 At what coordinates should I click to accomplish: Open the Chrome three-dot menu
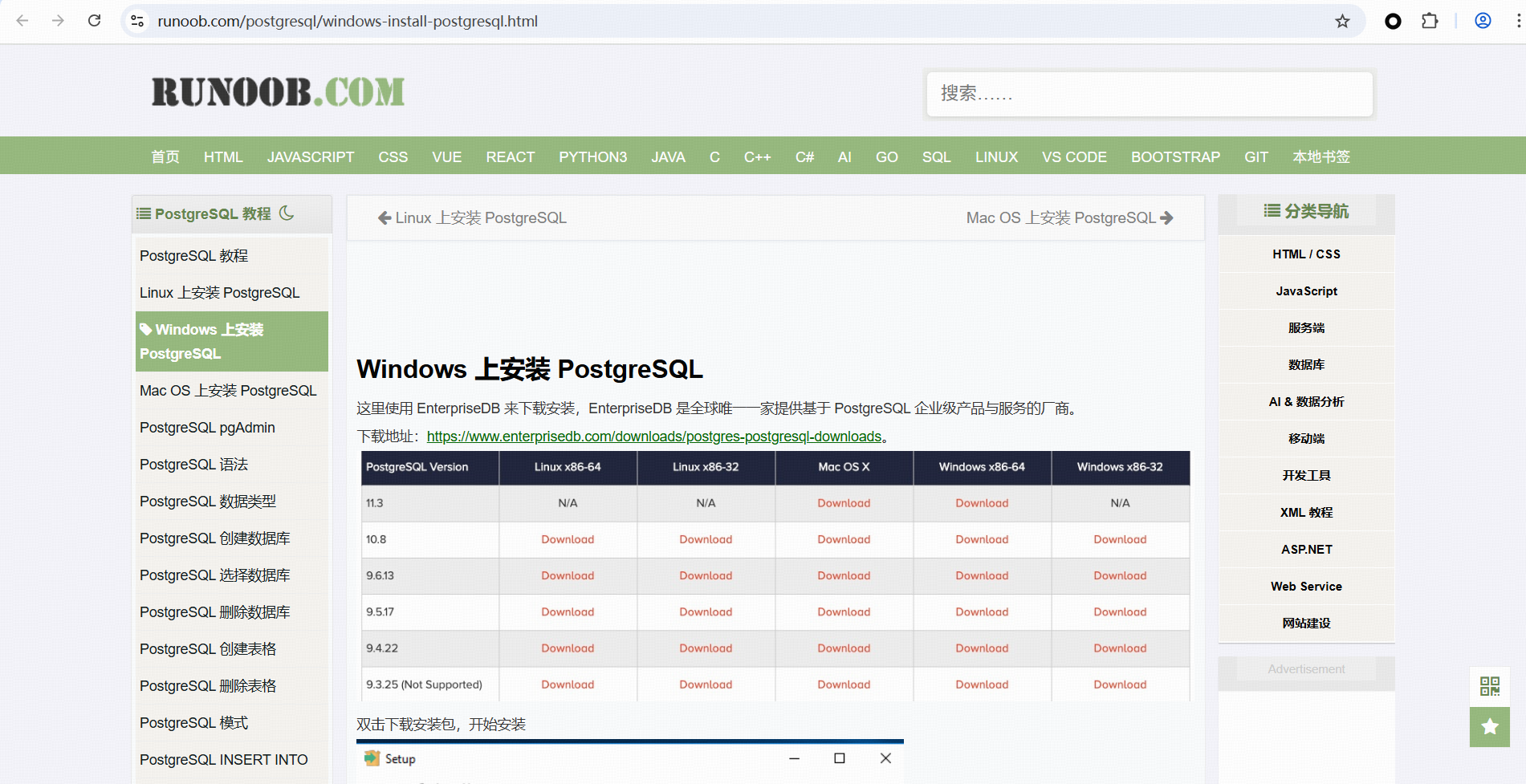coord(1516,21)
